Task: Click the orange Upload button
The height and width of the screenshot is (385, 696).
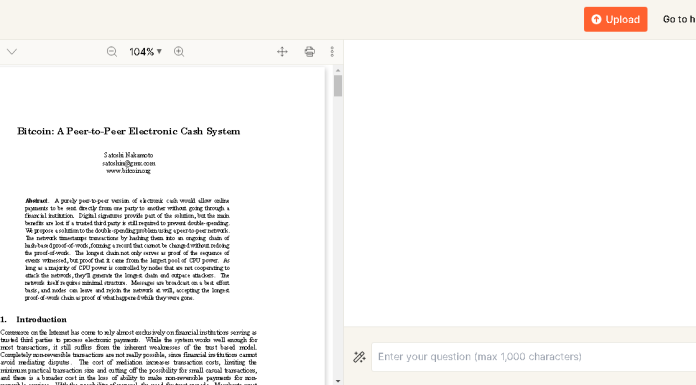Action: (615, 19)
